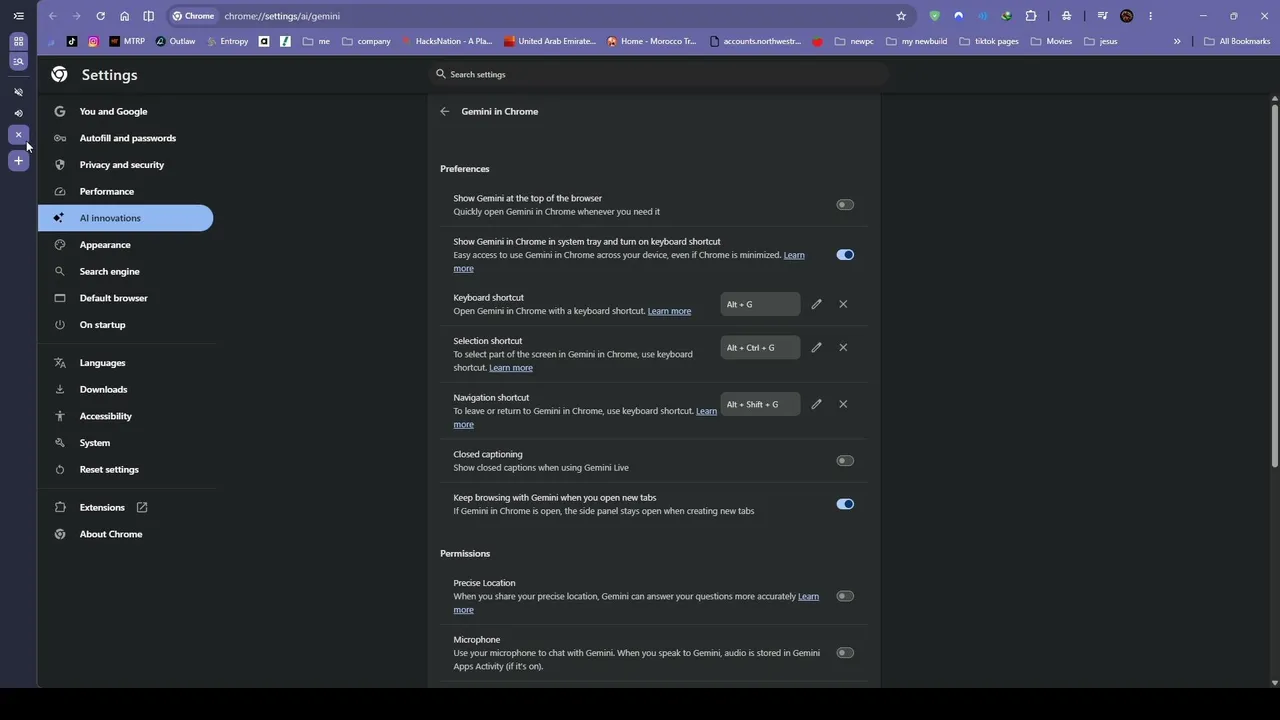The width and height of the screenshot is (1280, 720).
Task: Open the HacksNation bookmark
Action: pyautogui.click(x=447, y=41)
